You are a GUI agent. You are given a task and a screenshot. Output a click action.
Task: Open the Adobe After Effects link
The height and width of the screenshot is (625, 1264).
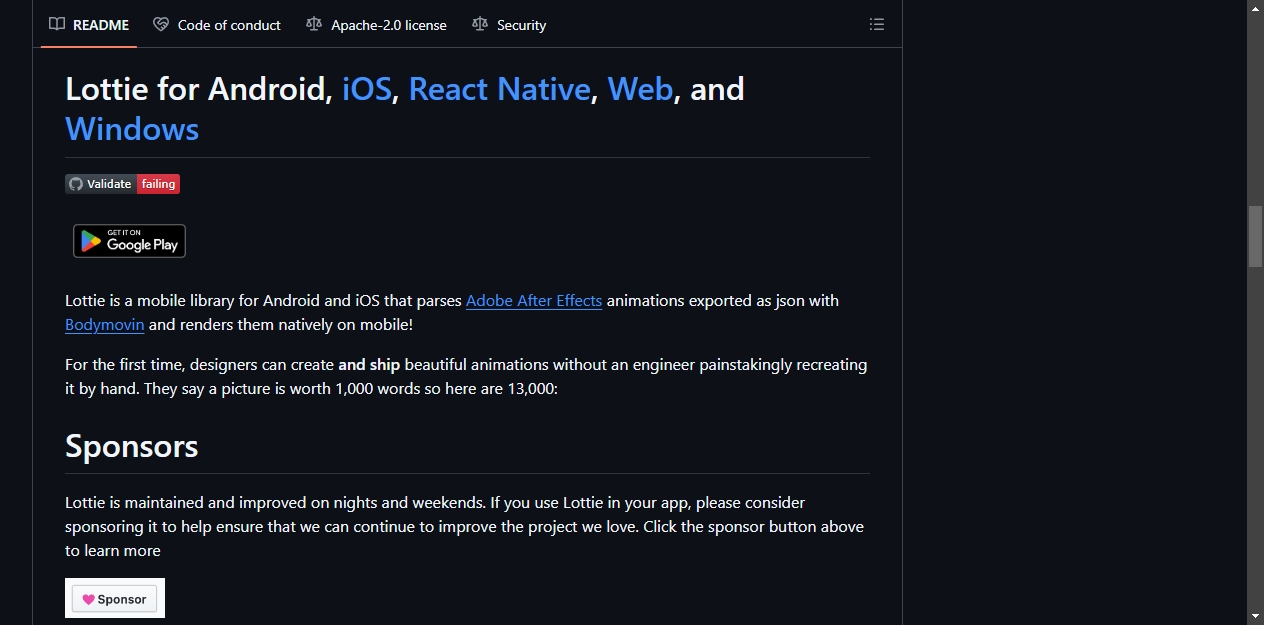[534, 300]
